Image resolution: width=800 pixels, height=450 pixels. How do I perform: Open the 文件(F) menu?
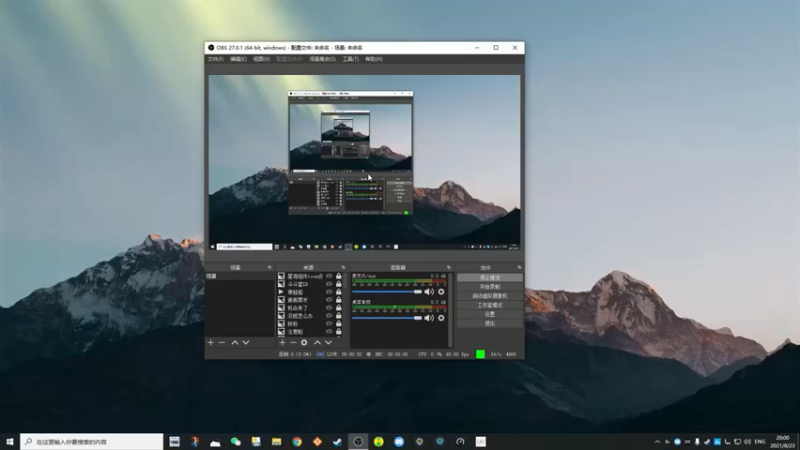pos(215,59)
